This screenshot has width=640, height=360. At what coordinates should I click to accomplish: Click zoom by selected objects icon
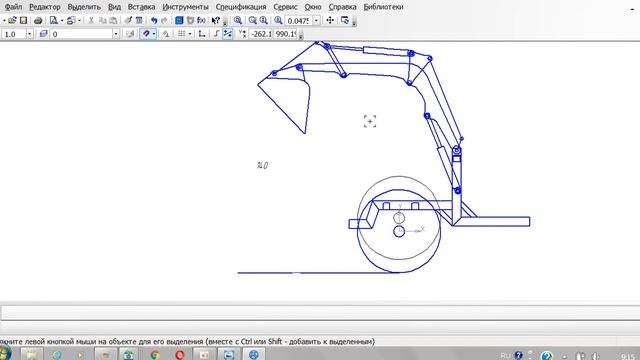[278, 20]
